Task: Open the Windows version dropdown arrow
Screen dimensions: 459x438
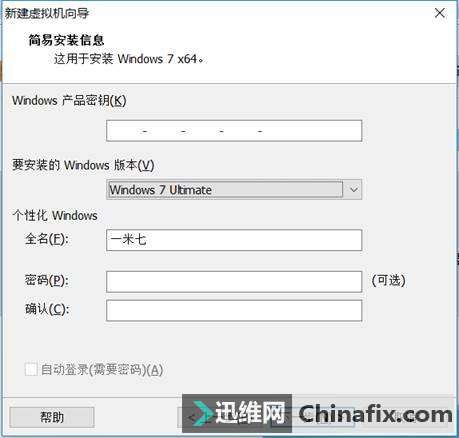Action: (x=354, y=190)
